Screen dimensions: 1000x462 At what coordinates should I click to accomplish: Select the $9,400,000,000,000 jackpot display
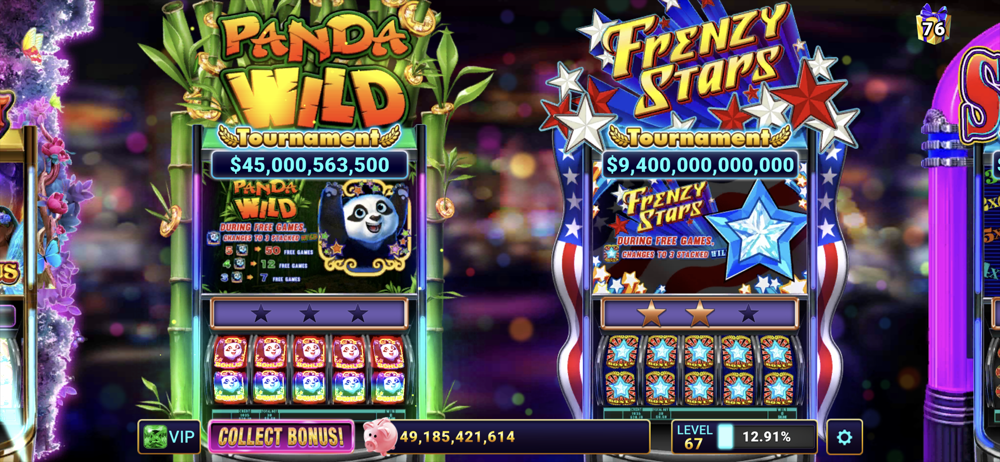[700, 165]
